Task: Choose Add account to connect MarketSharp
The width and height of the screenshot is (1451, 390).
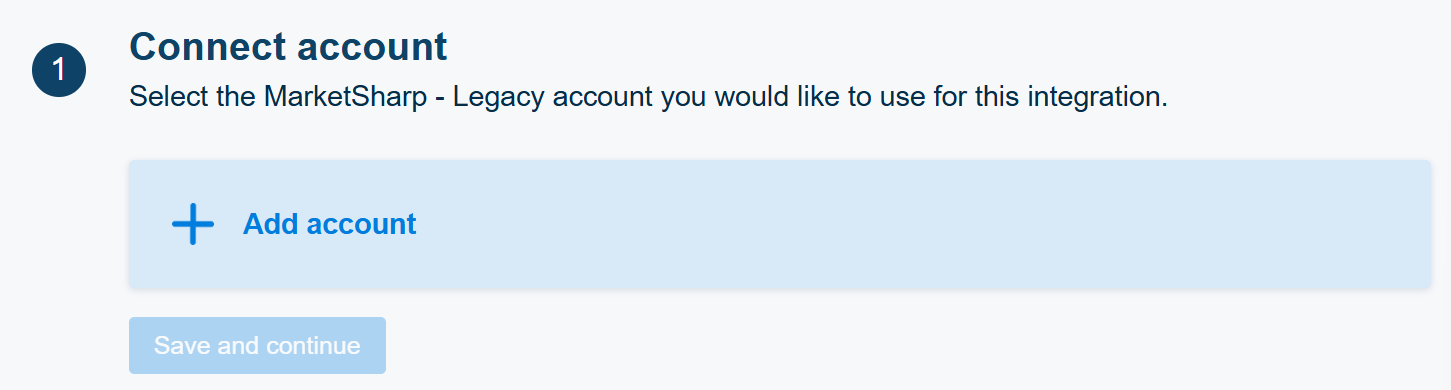Action: 329,224
